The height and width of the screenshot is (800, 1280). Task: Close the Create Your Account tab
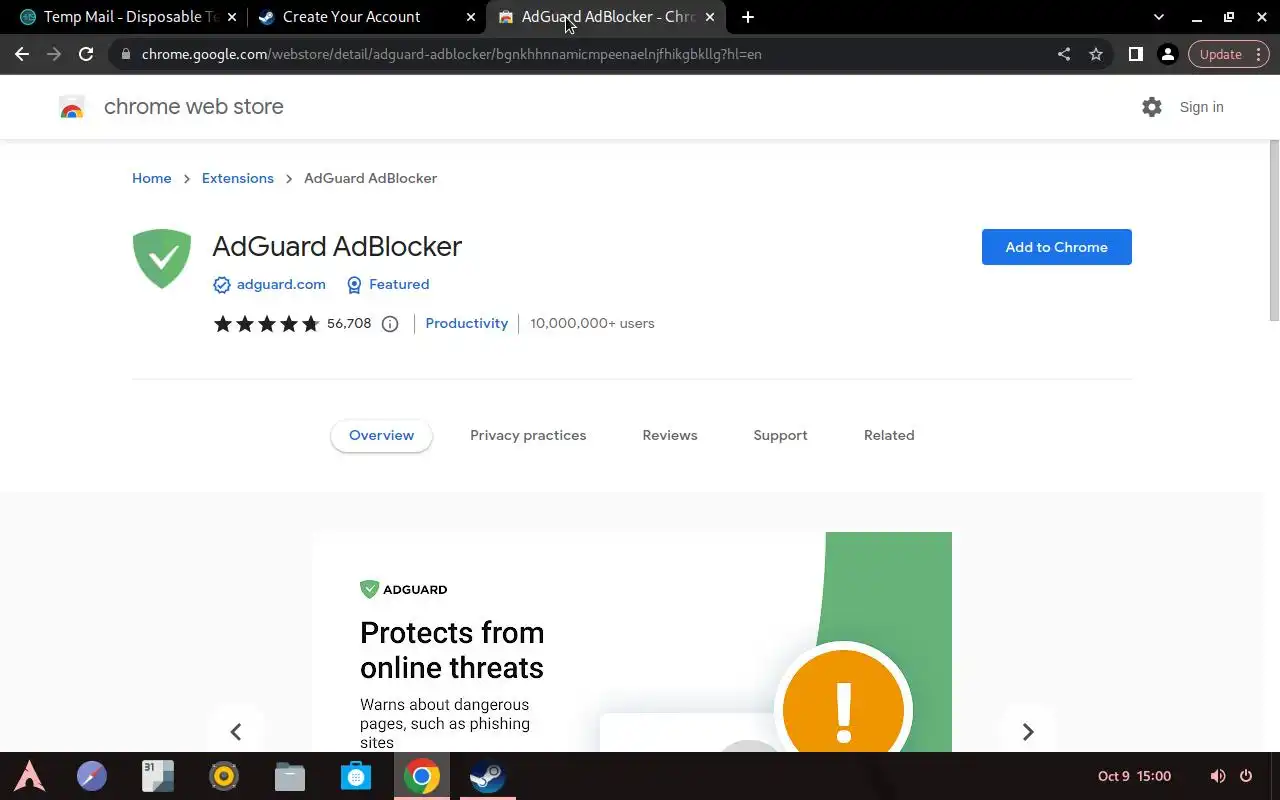(x=471, y=17)
